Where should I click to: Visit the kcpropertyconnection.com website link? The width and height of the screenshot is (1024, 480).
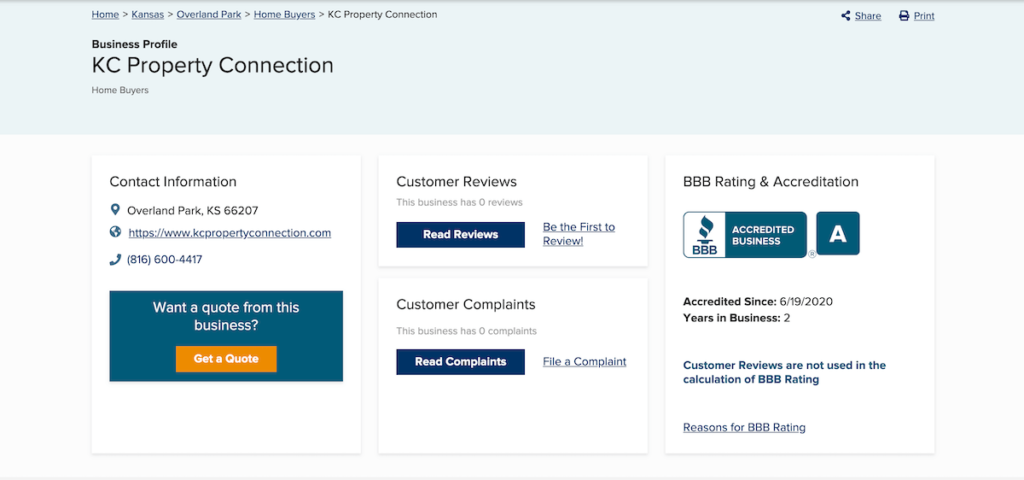[x=230, y=232]
